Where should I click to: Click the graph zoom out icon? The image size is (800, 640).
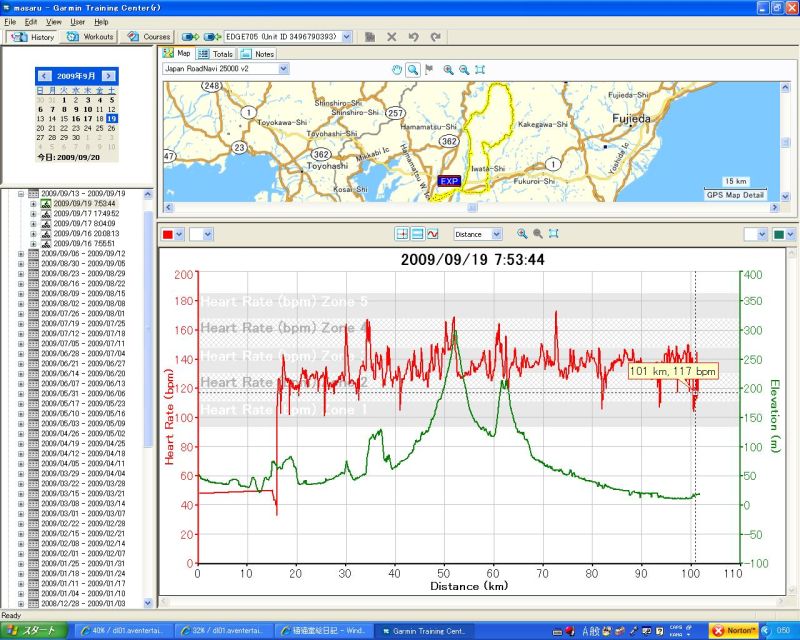538,234
